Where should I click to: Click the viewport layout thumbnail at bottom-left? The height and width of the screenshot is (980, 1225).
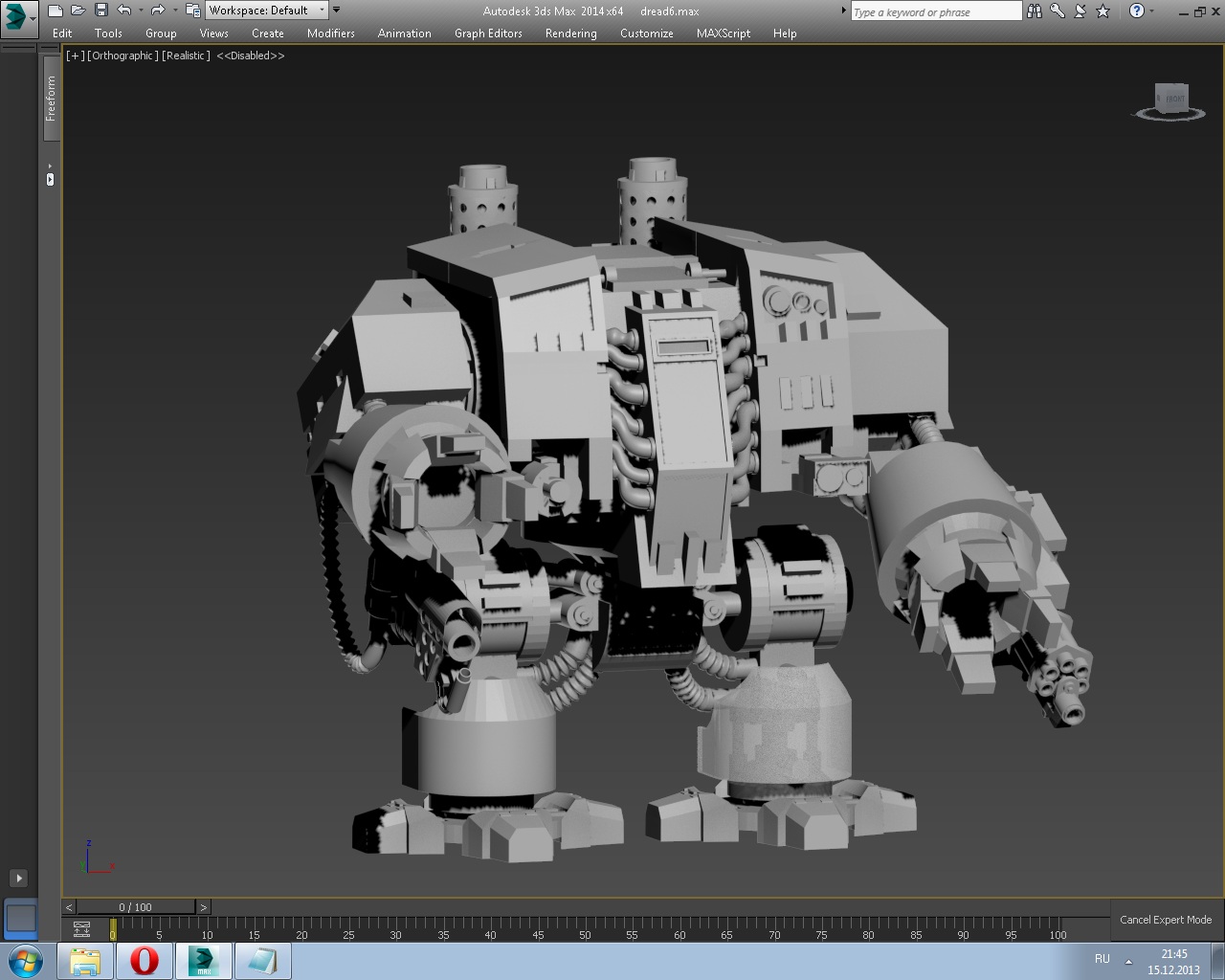(x=20, y=919)
